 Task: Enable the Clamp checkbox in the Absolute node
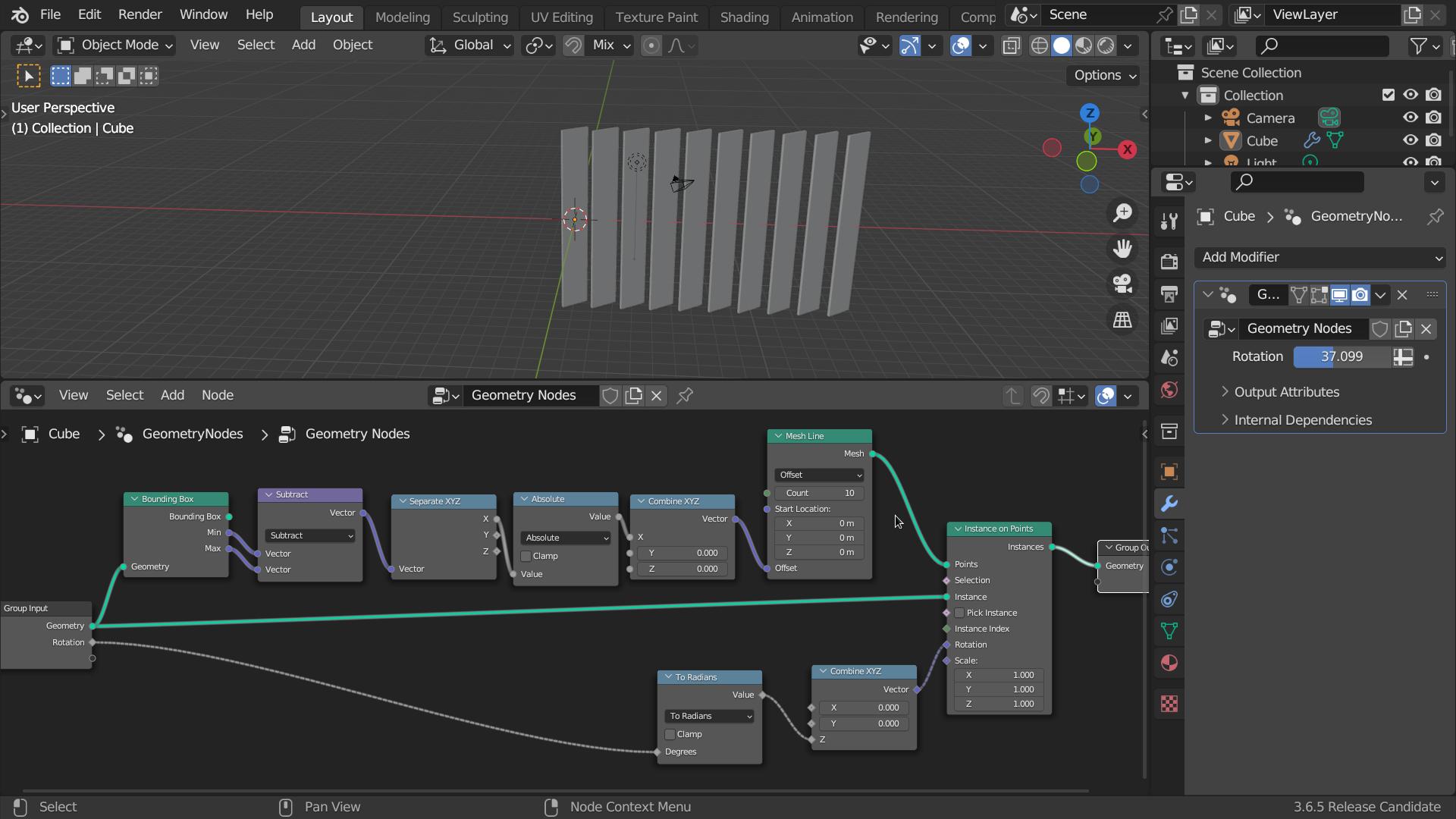click(x=526, y=555)
